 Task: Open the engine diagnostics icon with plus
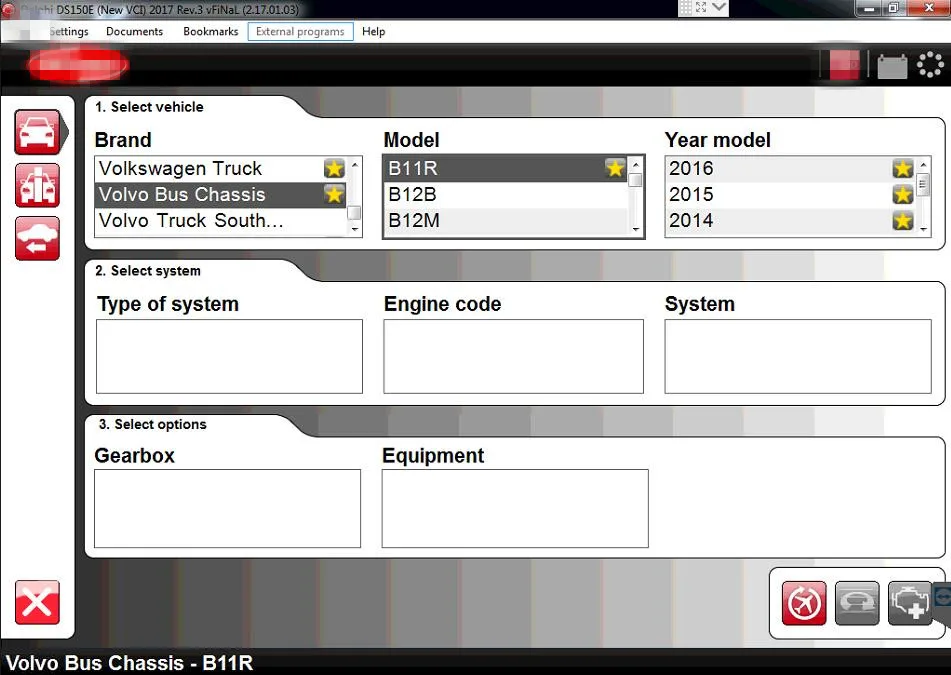click(909, 603)
